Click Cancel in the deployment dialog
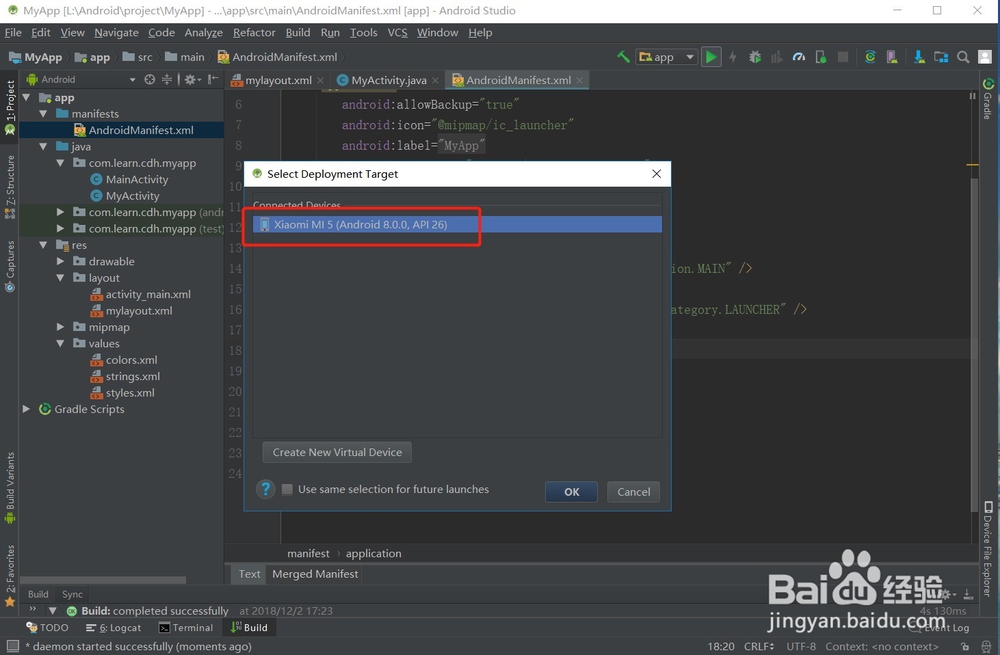 coord(633,492)
